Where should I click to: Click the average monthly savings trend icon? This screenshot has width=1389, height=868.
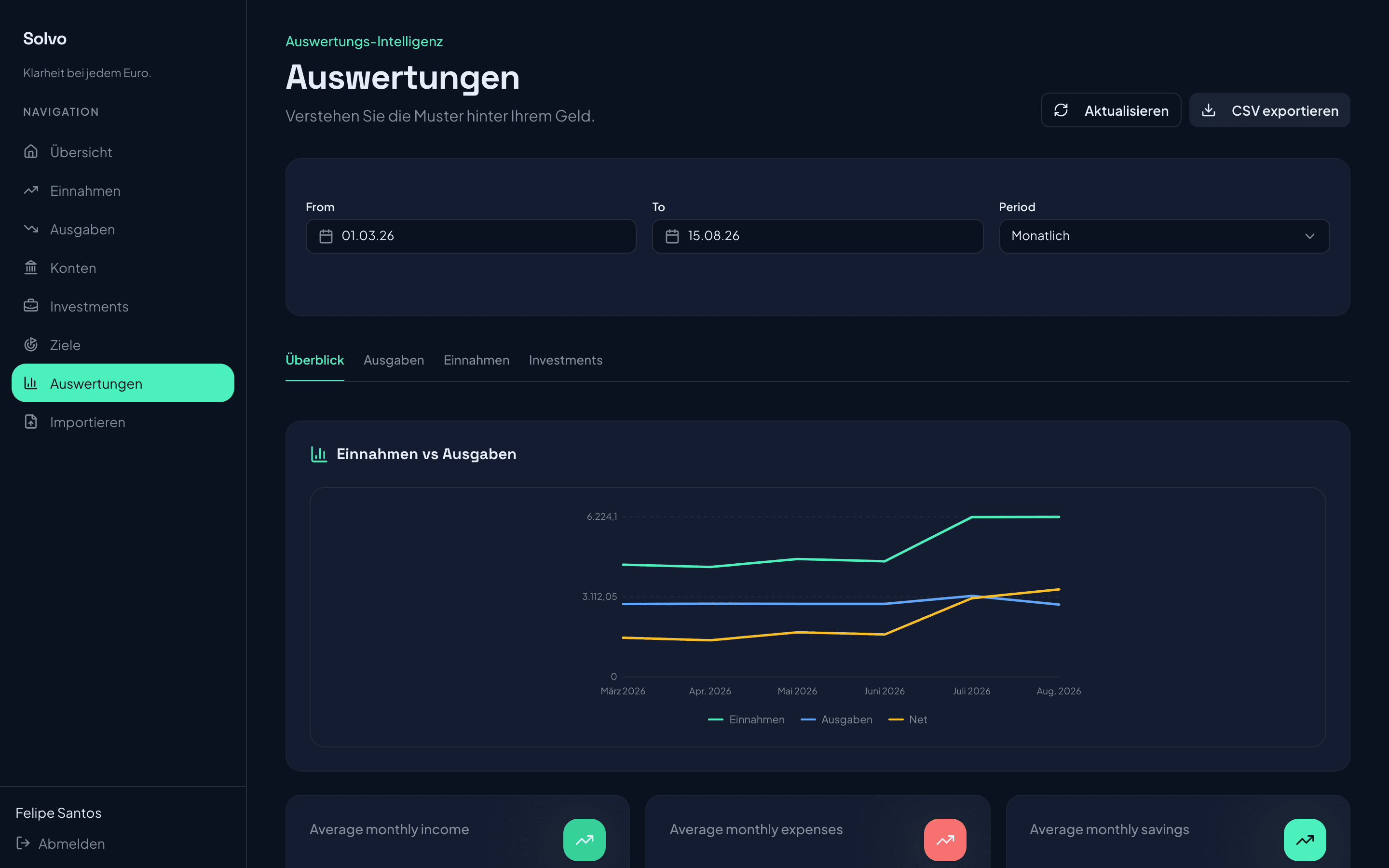point(1305,840)
